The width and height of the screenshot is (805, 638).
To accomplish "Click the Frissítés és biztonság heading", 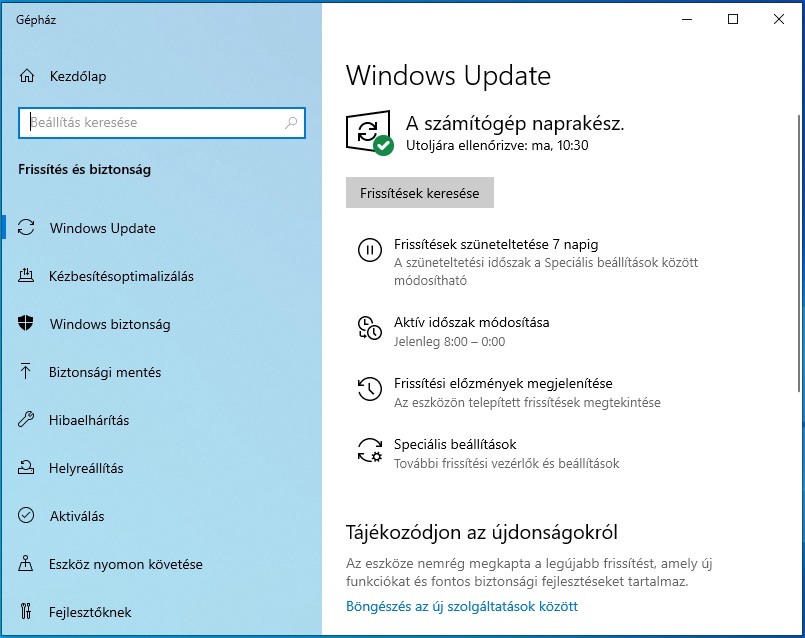I will [x=85, y=169].
